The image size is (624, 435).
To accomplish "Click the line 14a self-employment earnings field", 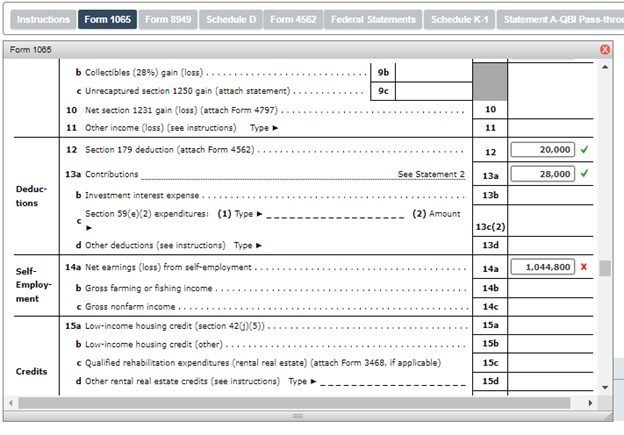I will coord(542,267).
